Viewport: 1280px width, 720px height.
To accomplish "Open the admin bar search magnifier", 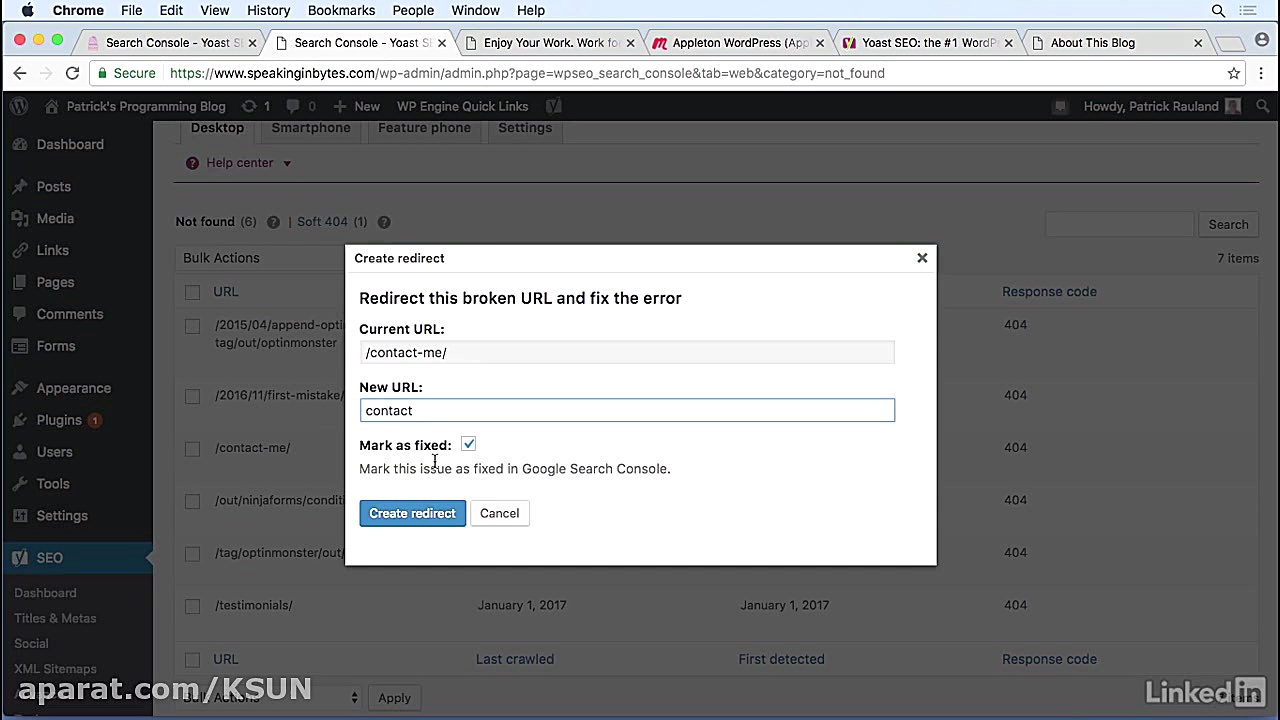I will pos(1263,106).
